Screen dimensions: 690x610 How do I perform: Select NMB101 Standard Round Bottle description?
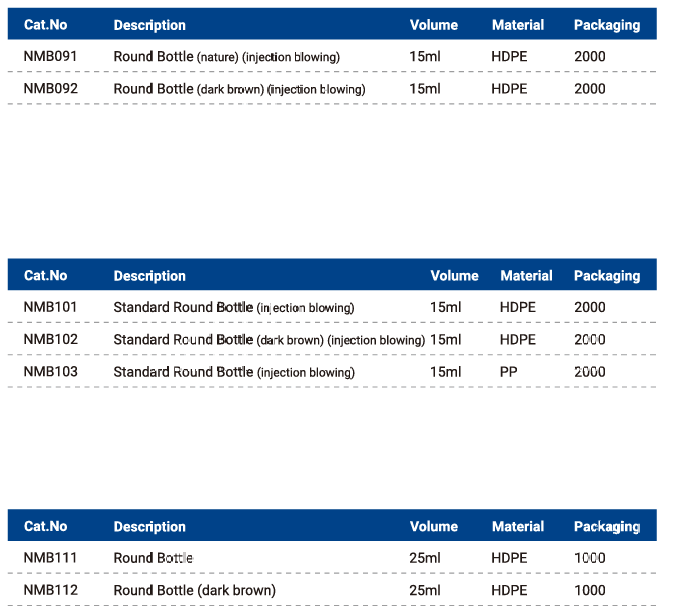(234, 307)
